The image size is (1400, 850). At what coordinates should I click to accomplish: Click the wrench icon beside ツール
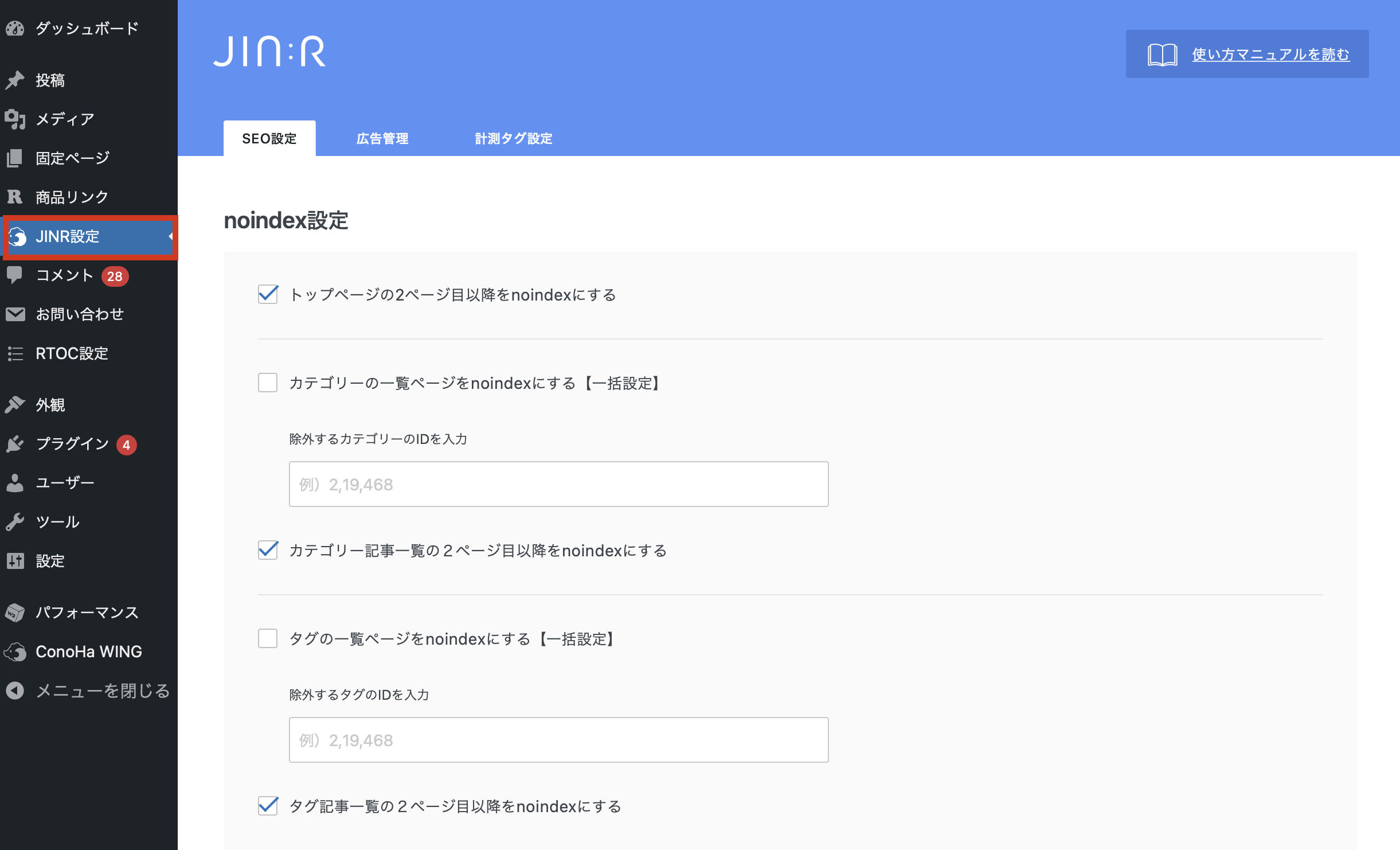(x=15, y=521)
